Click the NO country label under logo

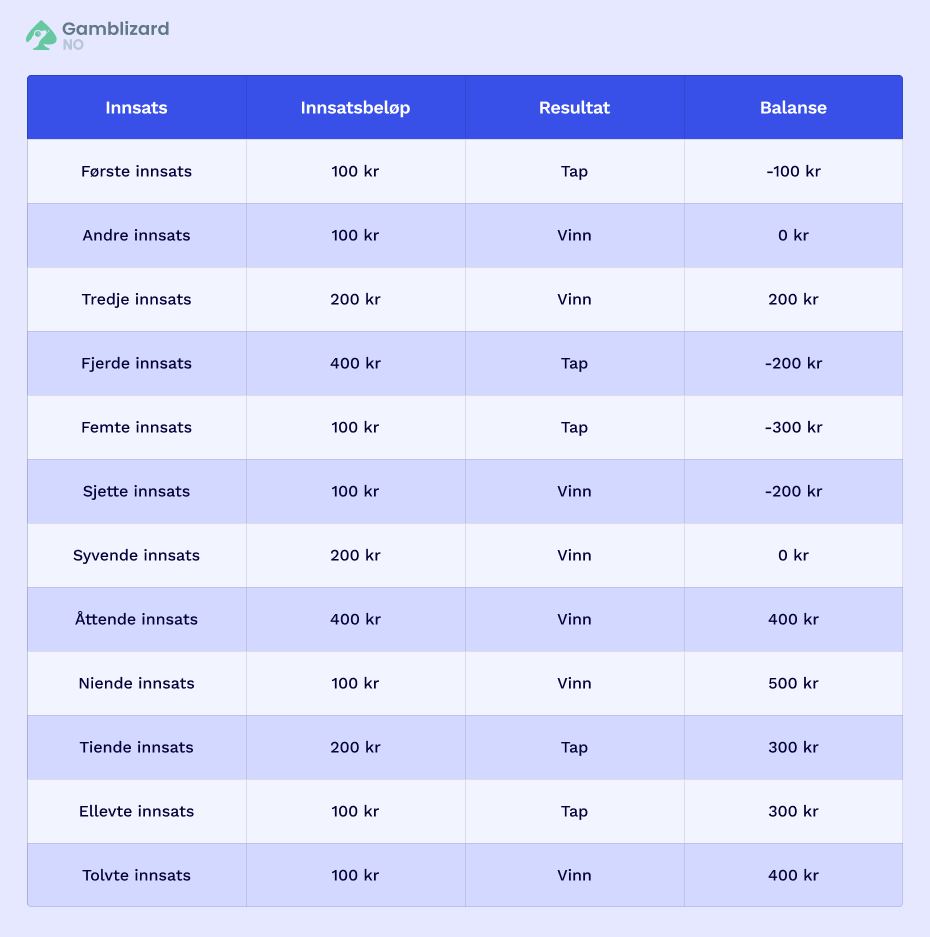pos(73,45)
